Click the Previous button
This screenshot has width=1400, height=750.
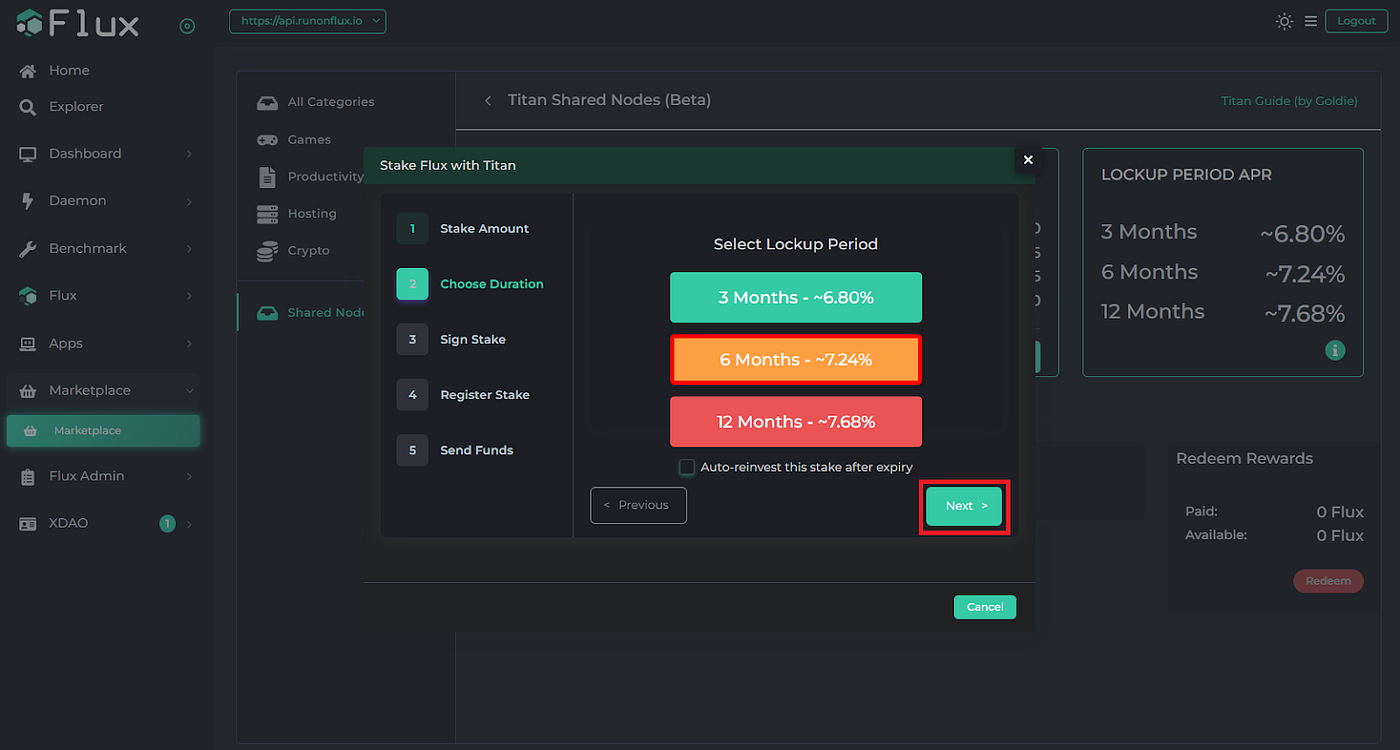[x=638, y=505]
